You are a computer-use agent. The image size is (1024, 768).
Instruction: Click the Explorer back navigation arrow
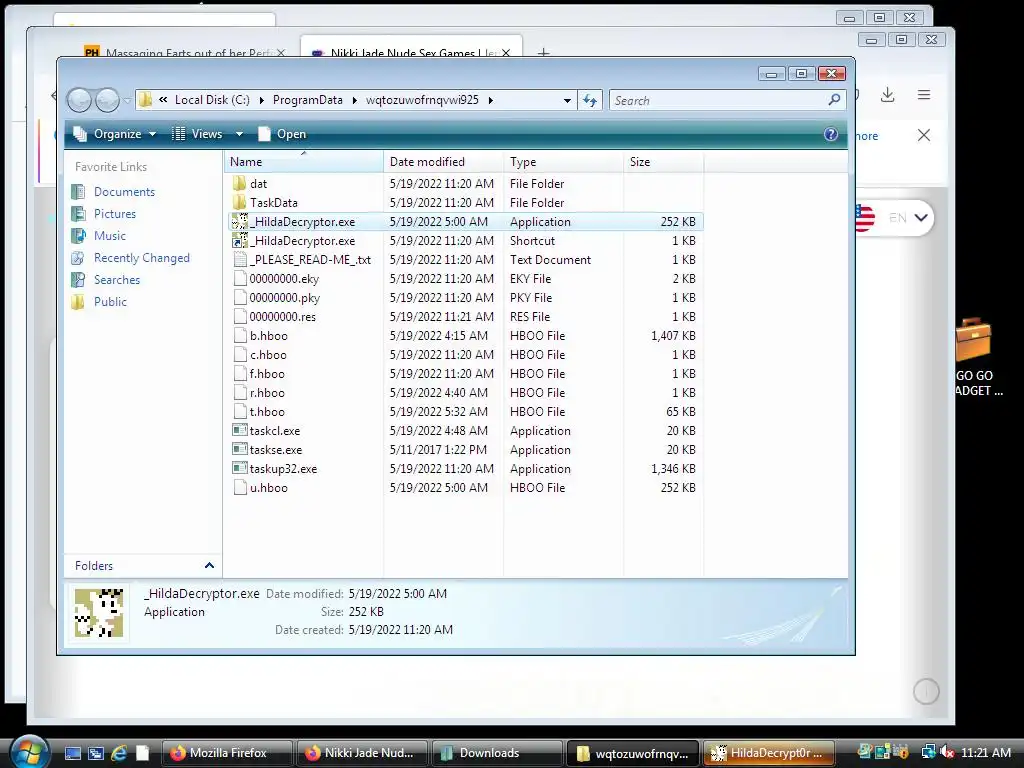coord(79,100)
